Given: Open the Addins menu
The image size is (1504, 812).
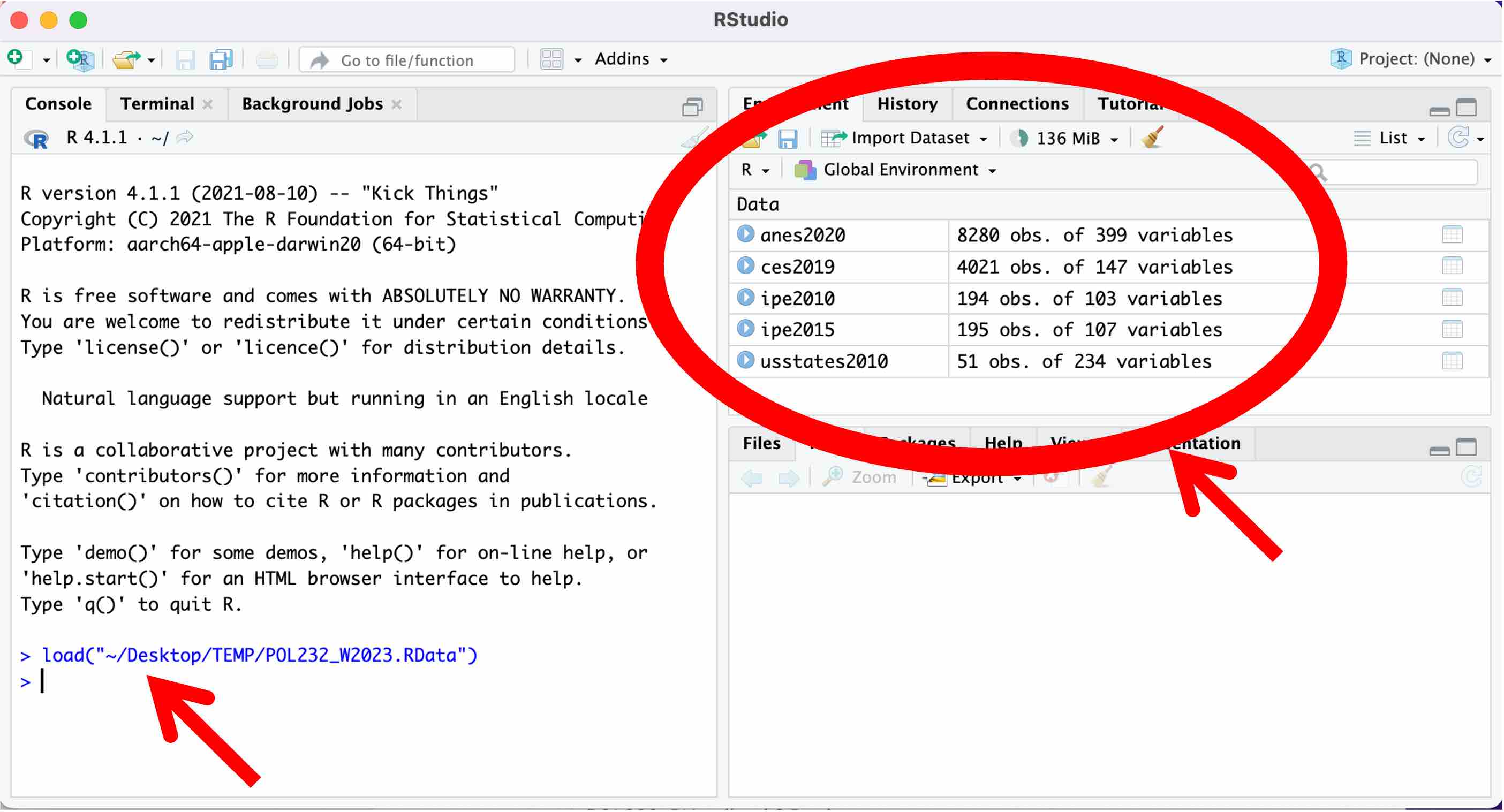Looking at the screenshot, I should 631,59.
